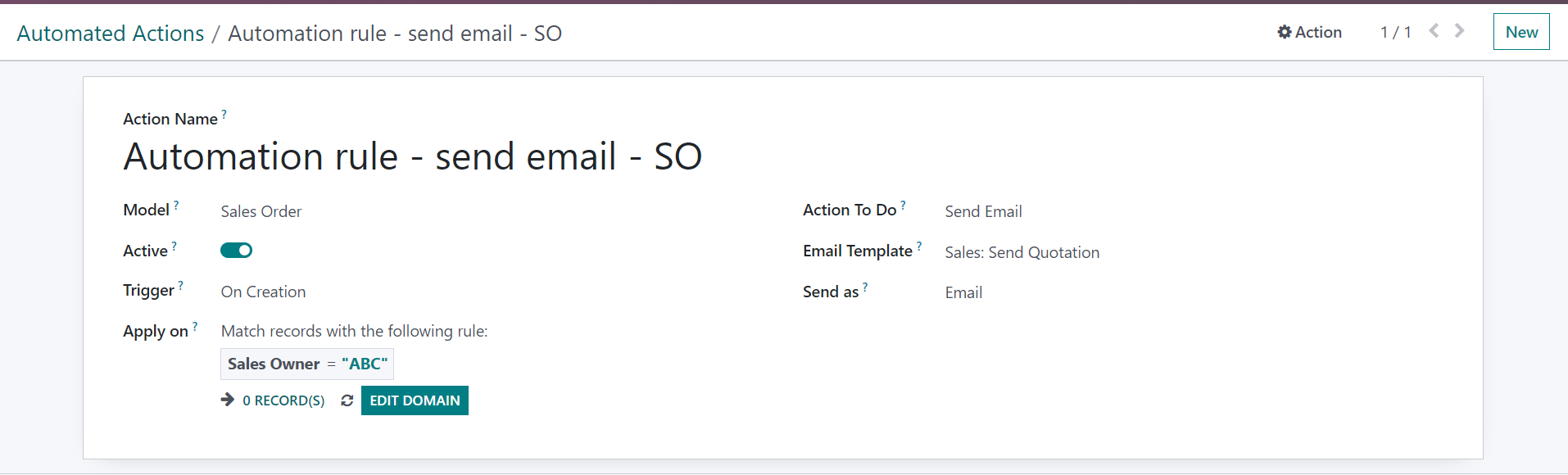Go to next record arrow
Screen dimensions: 1568x475
click(1459, 30)
